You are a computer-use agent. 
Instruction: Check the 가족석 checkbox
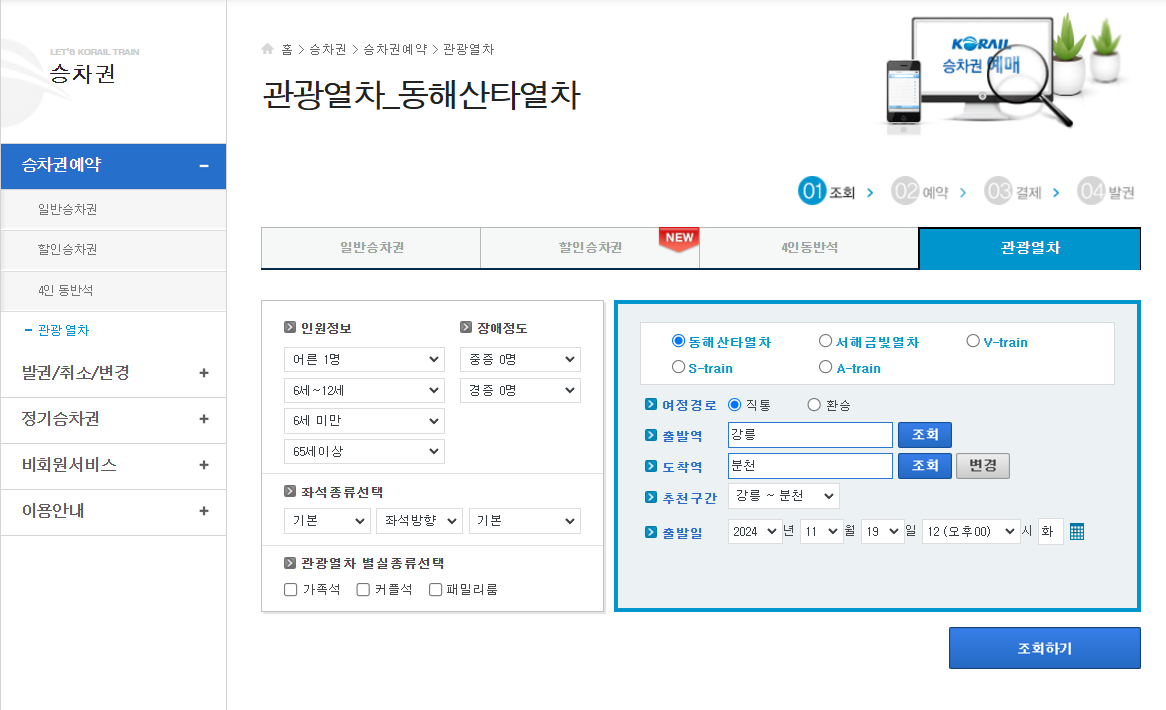(x=291, y=590)
